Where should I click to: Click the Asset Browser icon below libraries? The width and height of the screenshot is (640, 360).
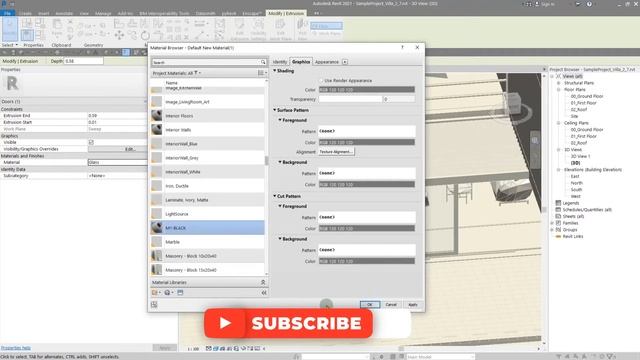pyautogui.click(x=168, y=293)
